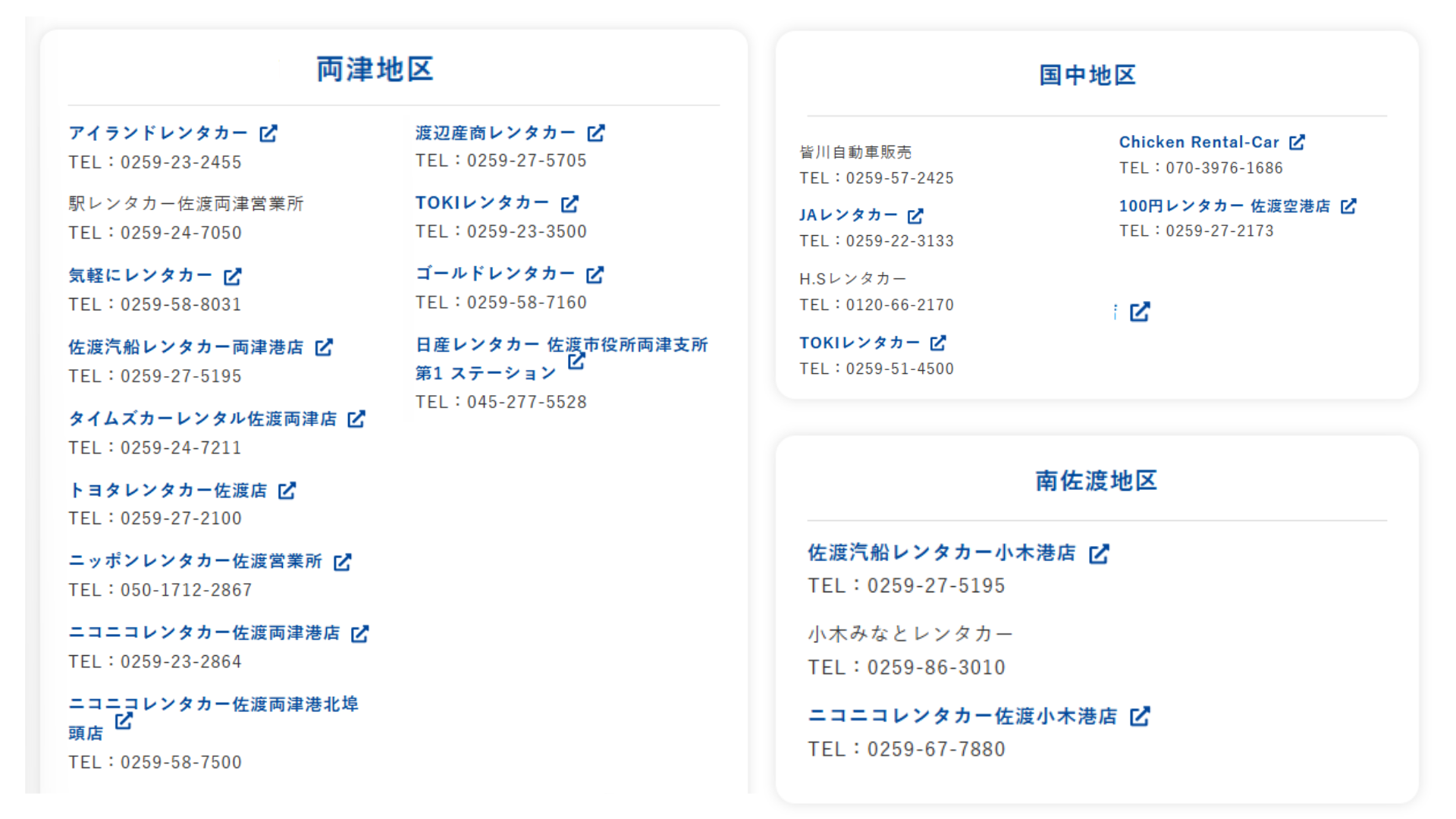Open the 佐渡汽船レンタカー両津港店 link
This screenshot has height=819, width=1456.
[x=186, y=347]
